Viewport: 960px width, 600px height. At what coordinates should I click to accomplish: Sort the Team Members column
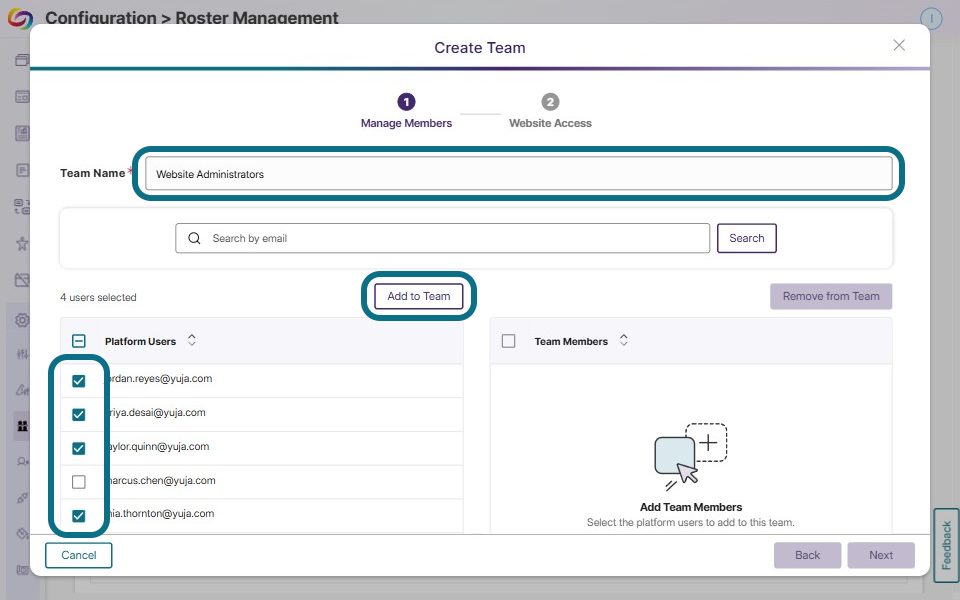(623, 340)
